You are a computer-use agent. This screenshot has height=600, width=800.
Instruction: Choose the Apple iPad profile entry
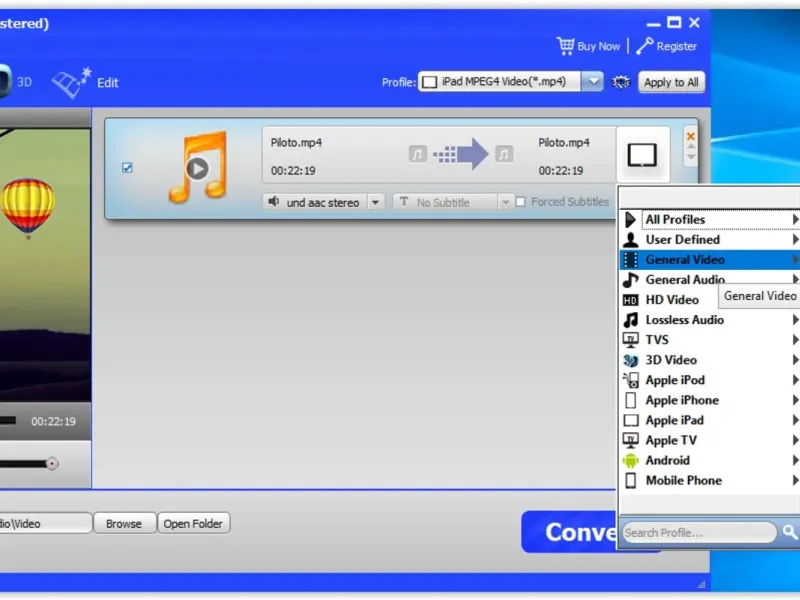coord(710,420)
